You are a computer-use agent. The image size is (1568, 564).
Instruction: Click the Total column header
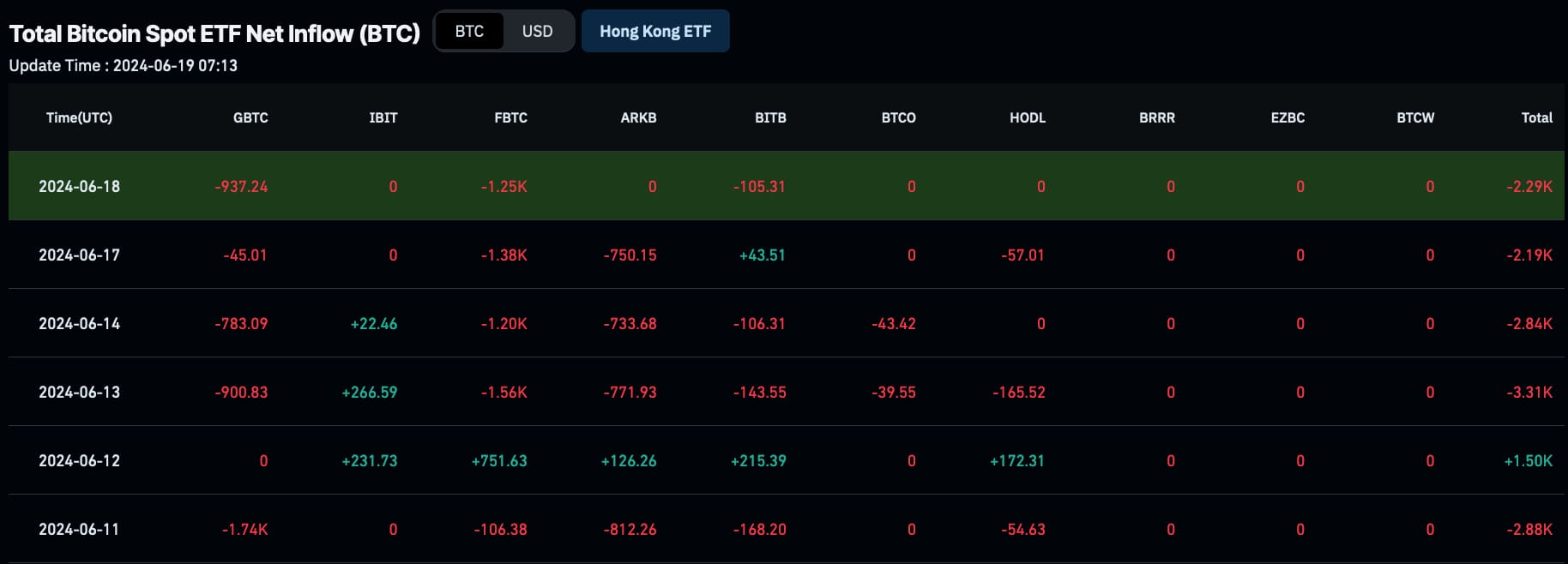click(x=1536, y=117)
